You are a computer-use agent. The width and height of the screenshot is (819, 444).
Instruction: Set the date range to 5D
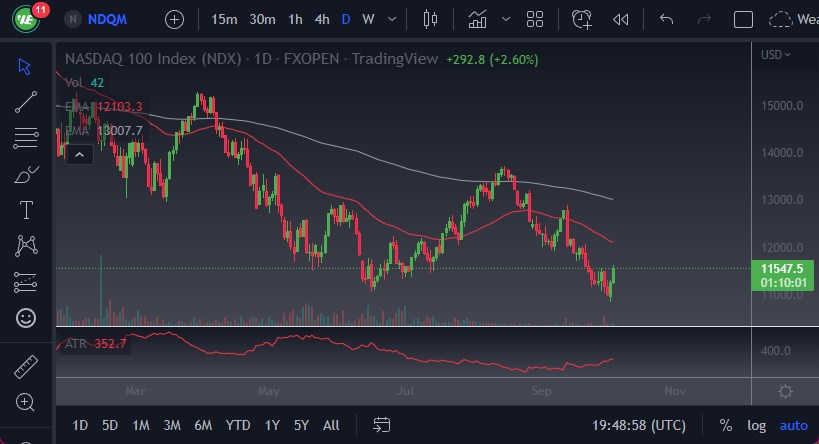click(110, 425)
